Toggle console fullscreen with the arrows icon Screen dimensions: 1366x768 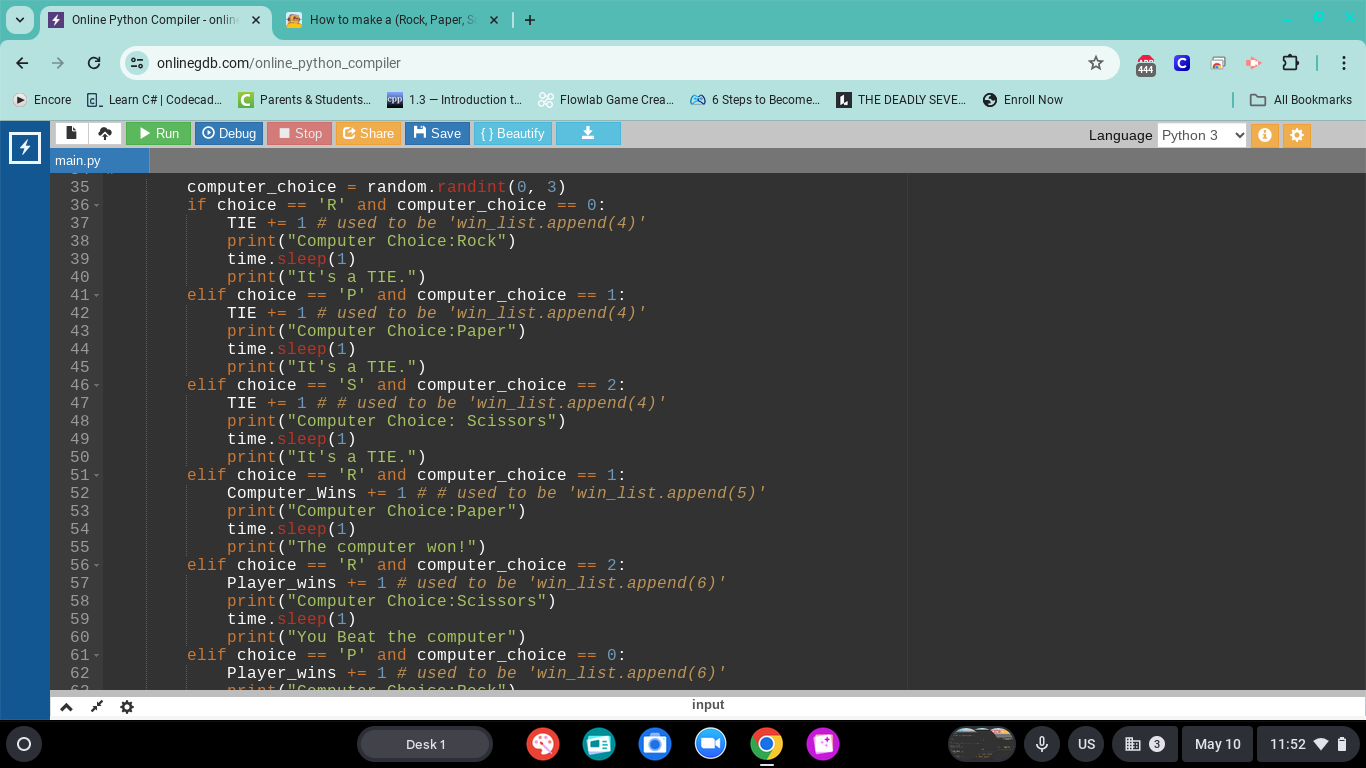pos(96,707)
